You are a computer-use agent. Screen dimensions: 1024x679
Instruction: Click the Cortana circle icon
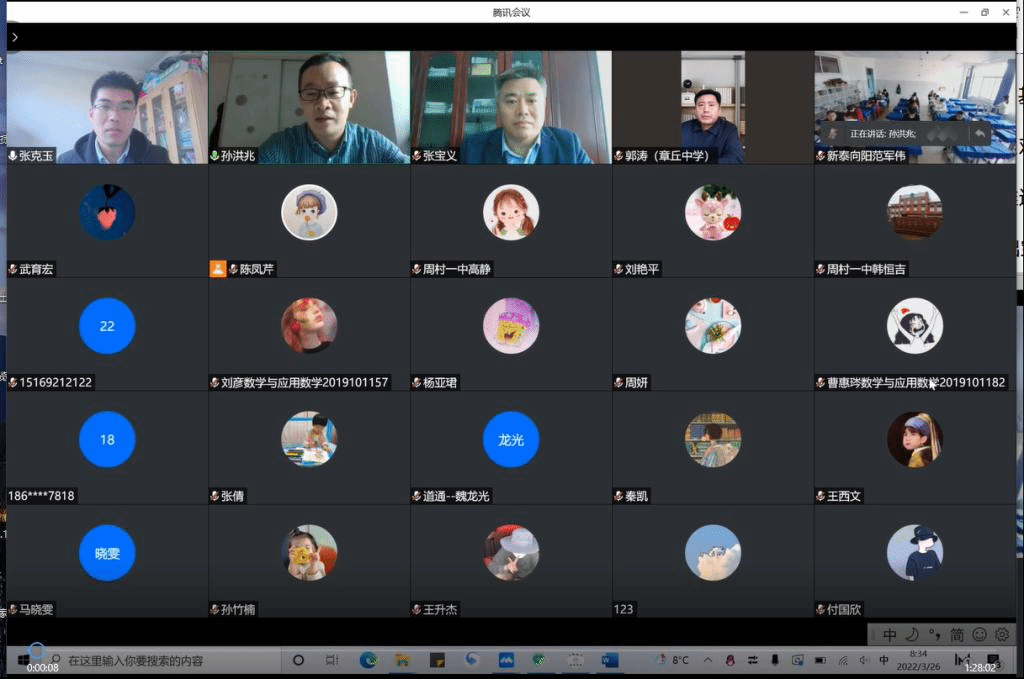point(298,660)
